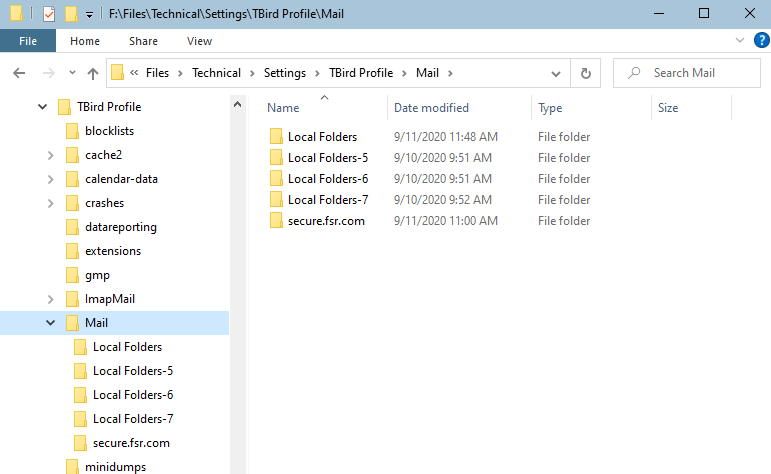Click the forward navigation arrow

[x=48, y=73]
